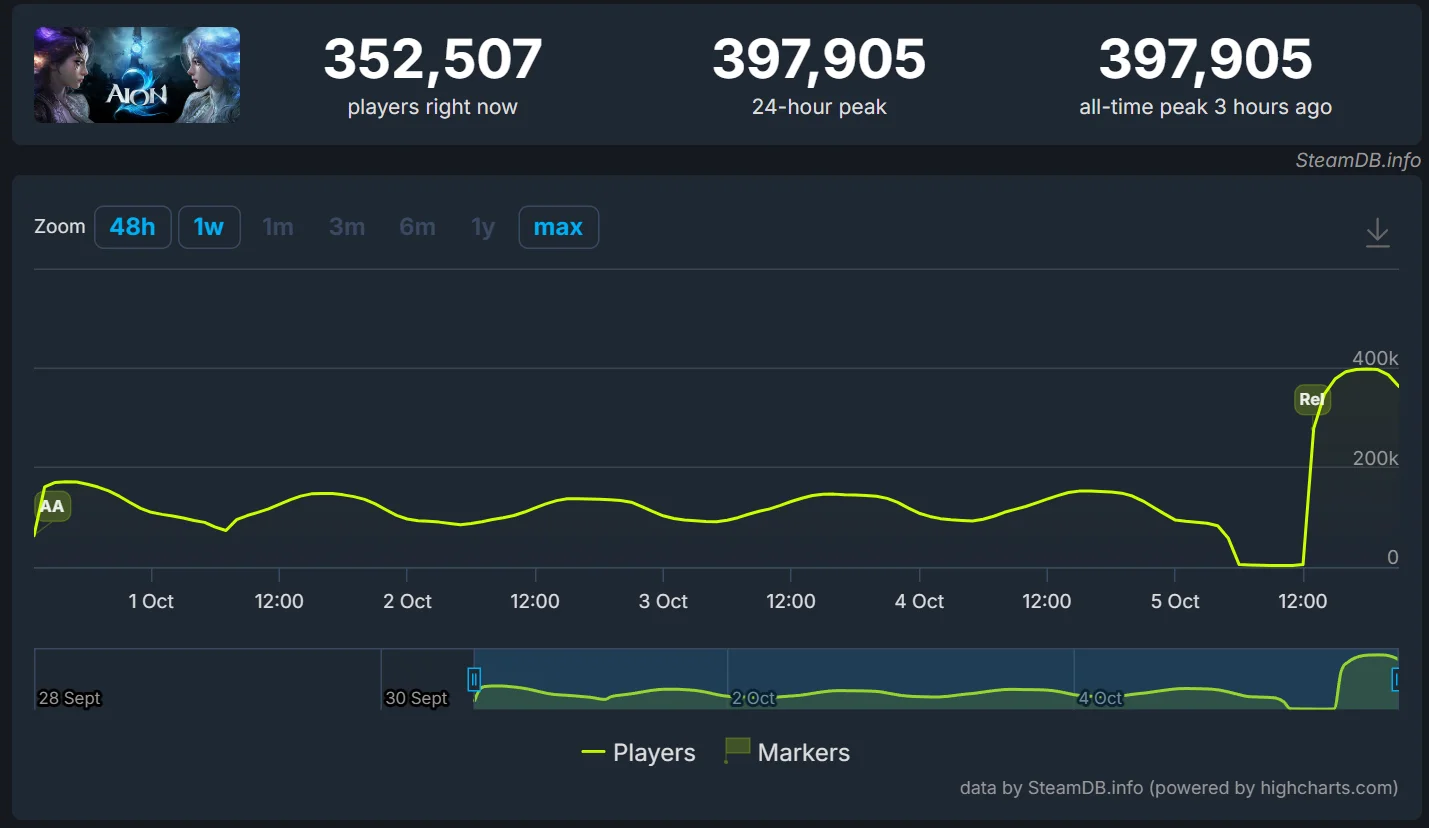
Task: Click the 2 Oct x-axis label
Action: 407,601
